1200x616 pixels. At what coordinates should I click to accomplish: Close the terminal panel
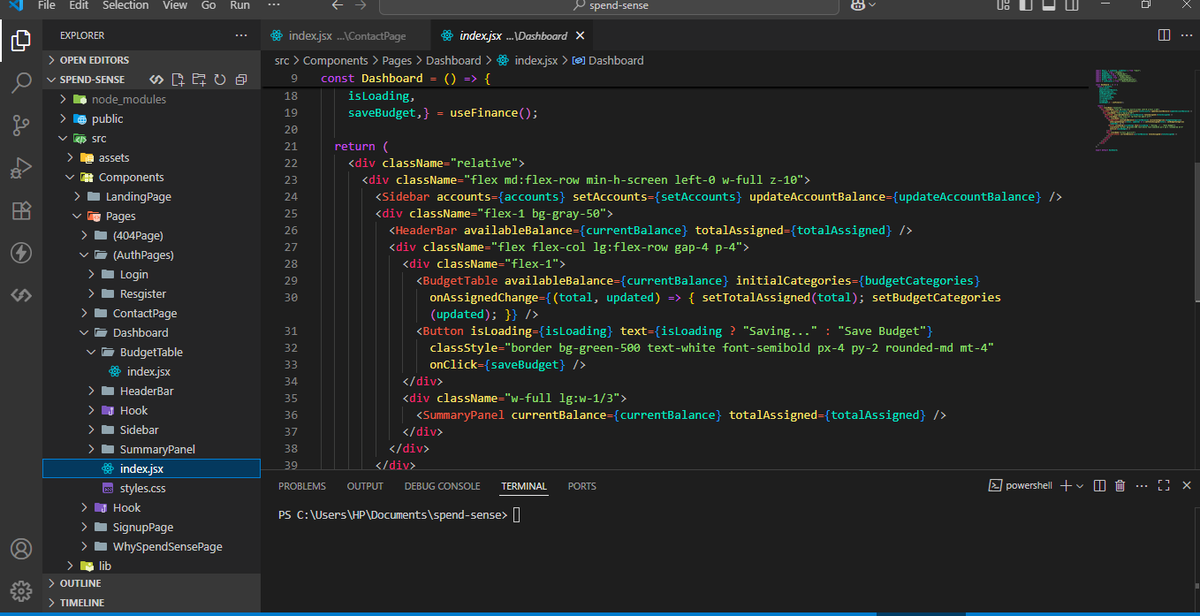click(1186, 486)
